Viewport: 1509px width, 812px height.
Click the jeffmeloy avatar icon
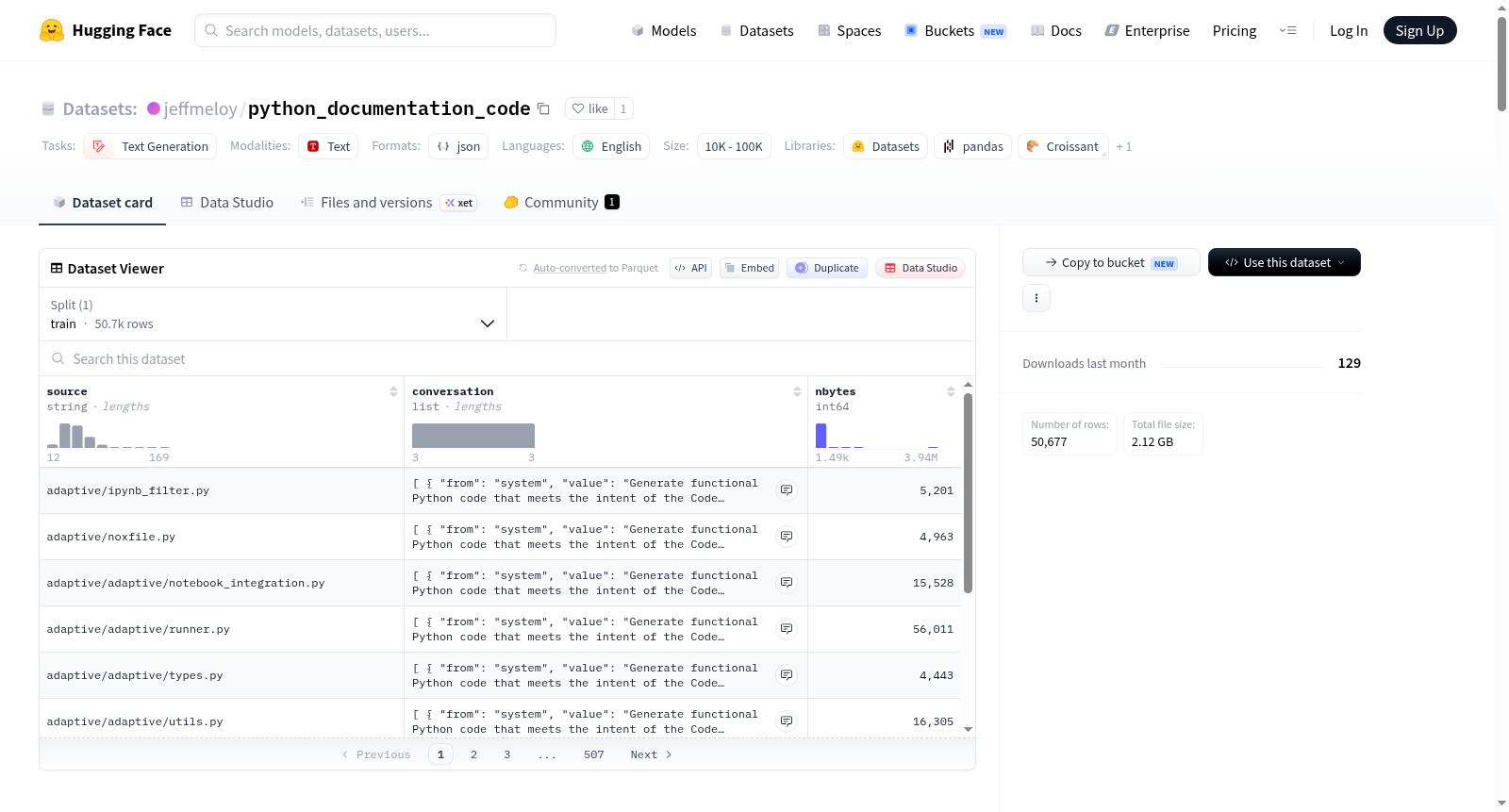(x=154, y=108)
